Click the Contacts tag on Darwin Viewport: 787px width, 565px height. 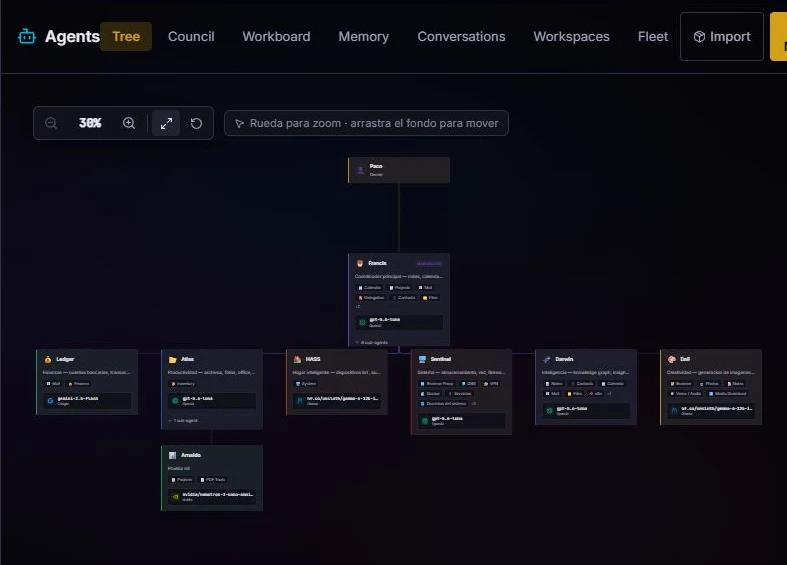(582, 384)
